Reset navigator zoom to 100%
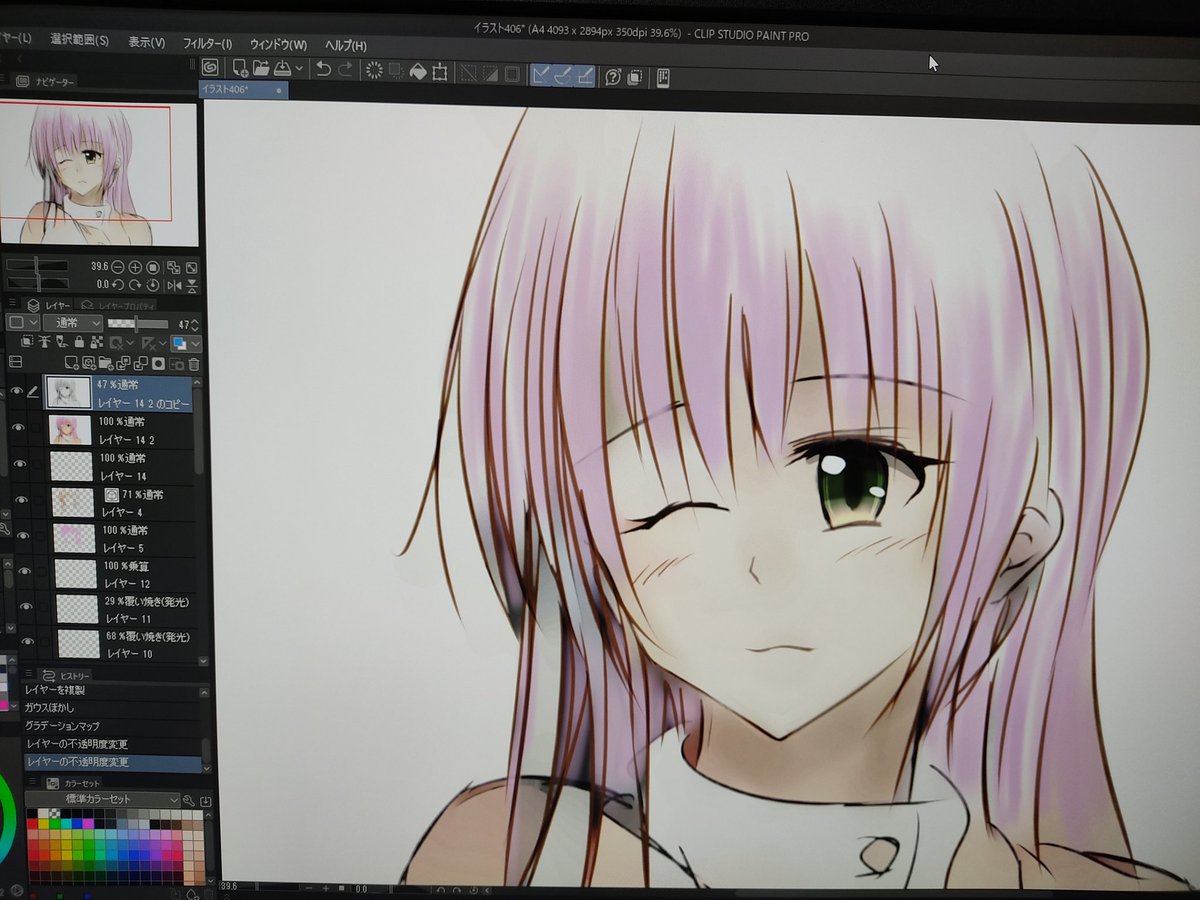The image size is (1200, 900). coord(153,267)
